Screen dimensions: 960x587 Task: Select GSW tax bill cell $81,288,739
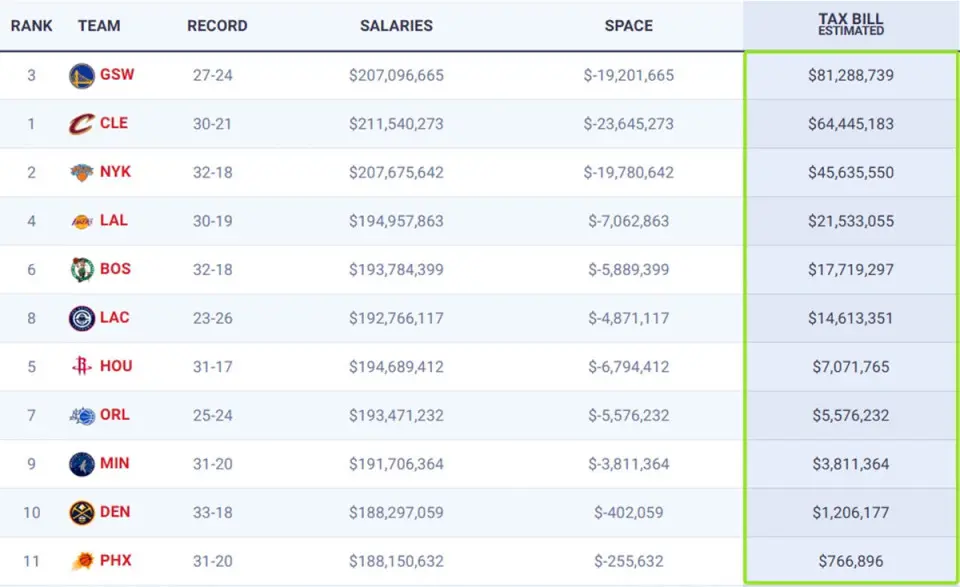pos(850,76)
